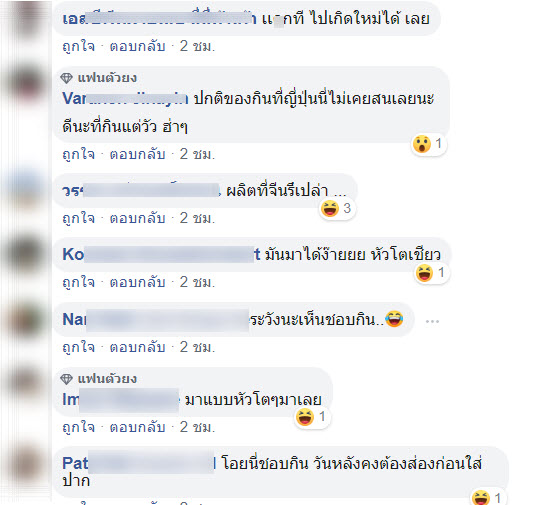
Task: Click the top fan diamond badge icon
Action: pyautogui.click(x=66, y=78)
